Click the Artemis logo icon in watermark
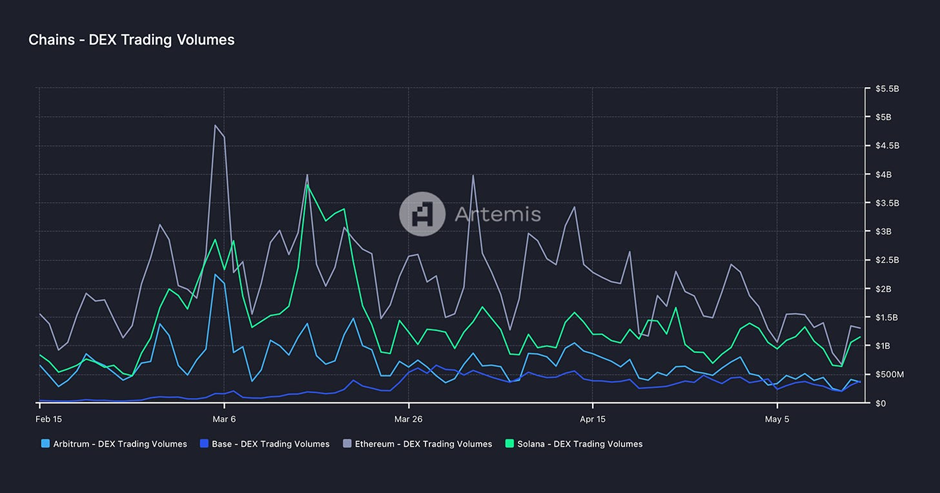Viewport: 940px width, 493px height. 421,213
